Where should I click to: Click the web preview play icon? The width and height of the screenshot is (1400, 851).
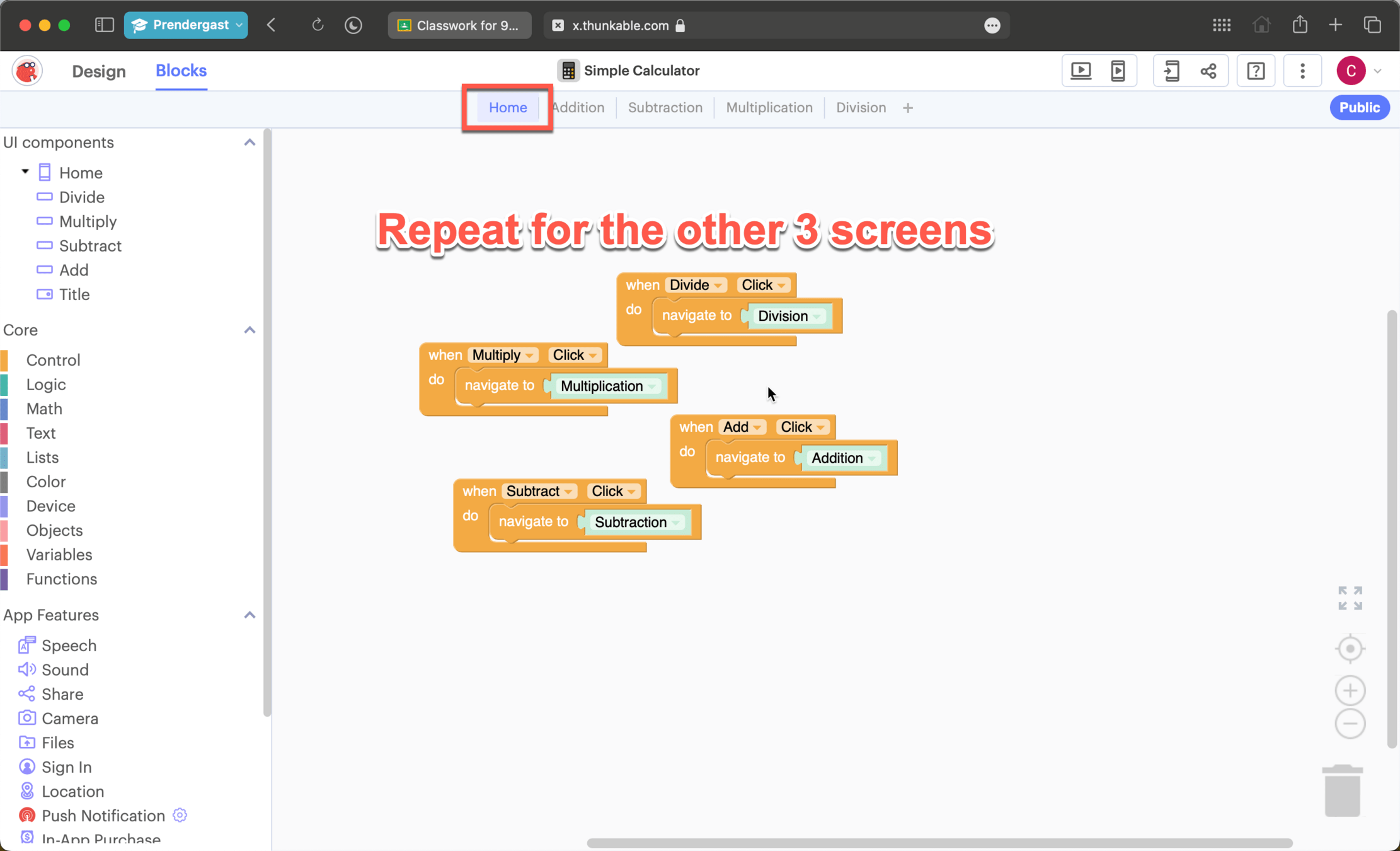[1081, 71]
